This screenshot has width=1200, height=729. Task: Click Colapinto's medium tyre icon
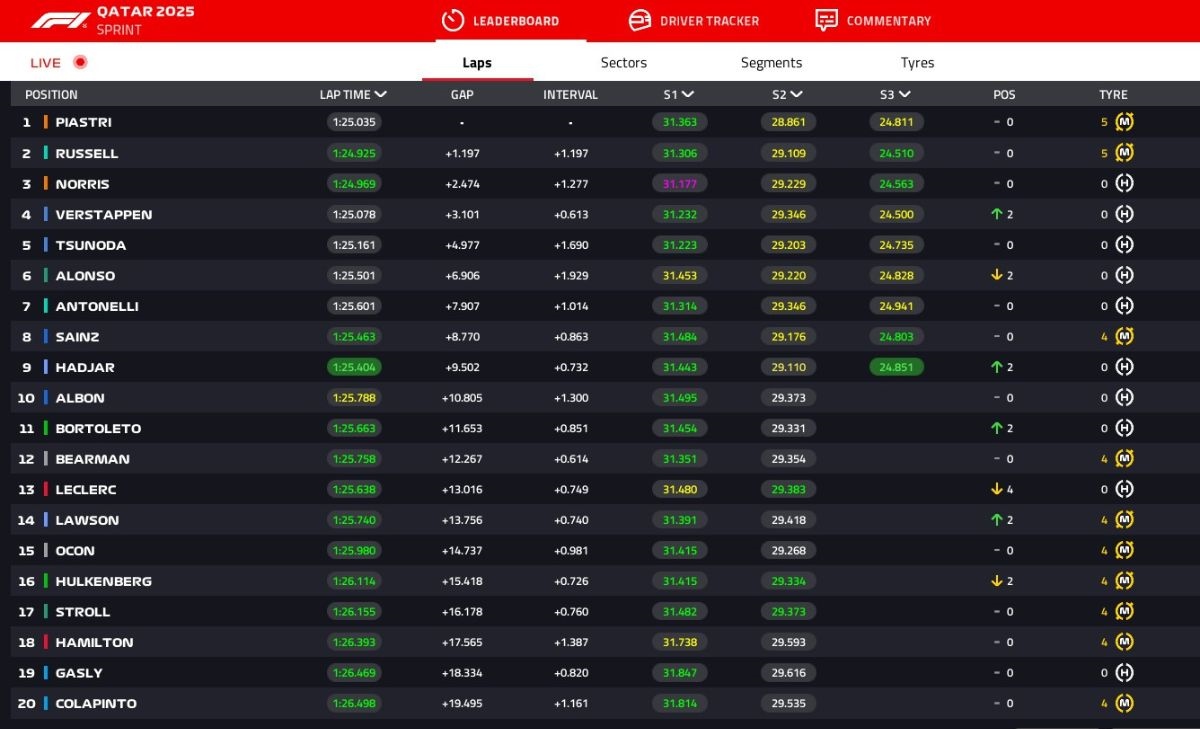(1124, 703)
